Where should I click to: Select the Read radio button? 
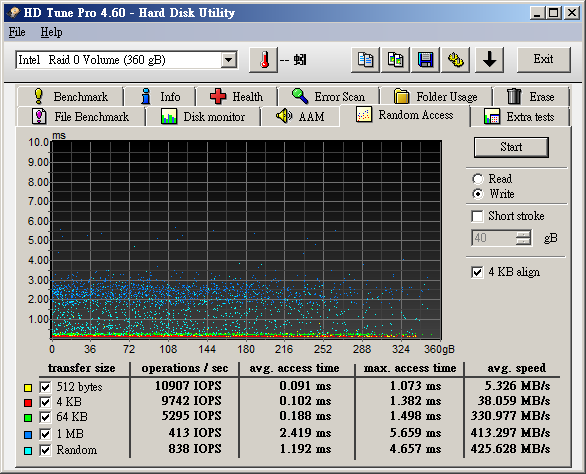(x=478, y=179)
